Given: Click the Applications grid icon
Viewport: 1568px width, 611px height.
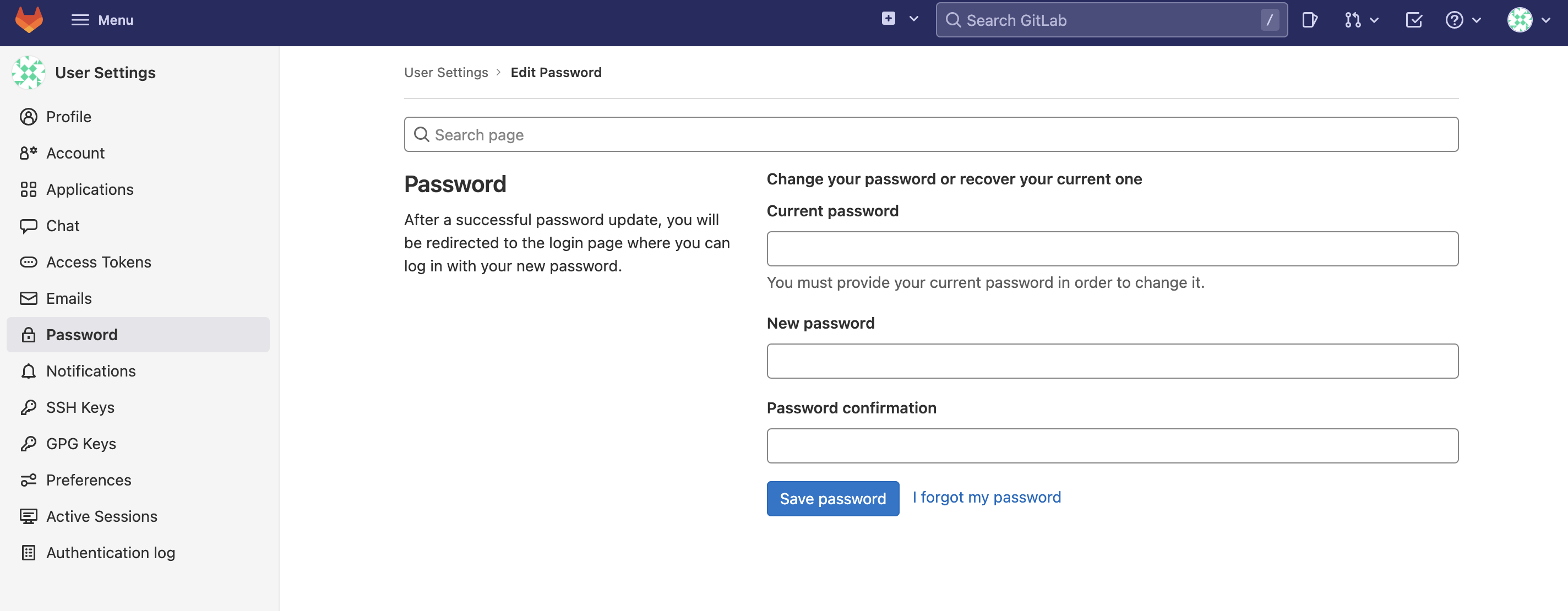Looking at the screenshot, I should click(x=29, y=189).
